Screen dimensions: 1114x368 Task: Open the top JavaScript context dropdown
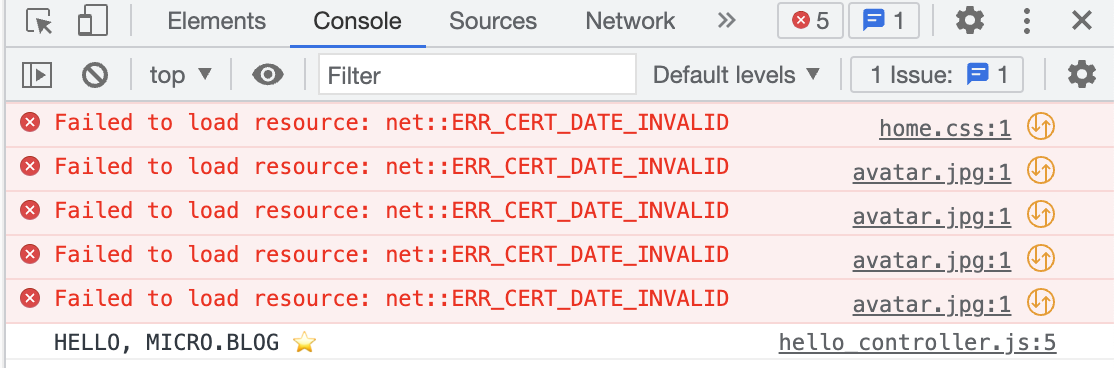click(x=181, y=75)
